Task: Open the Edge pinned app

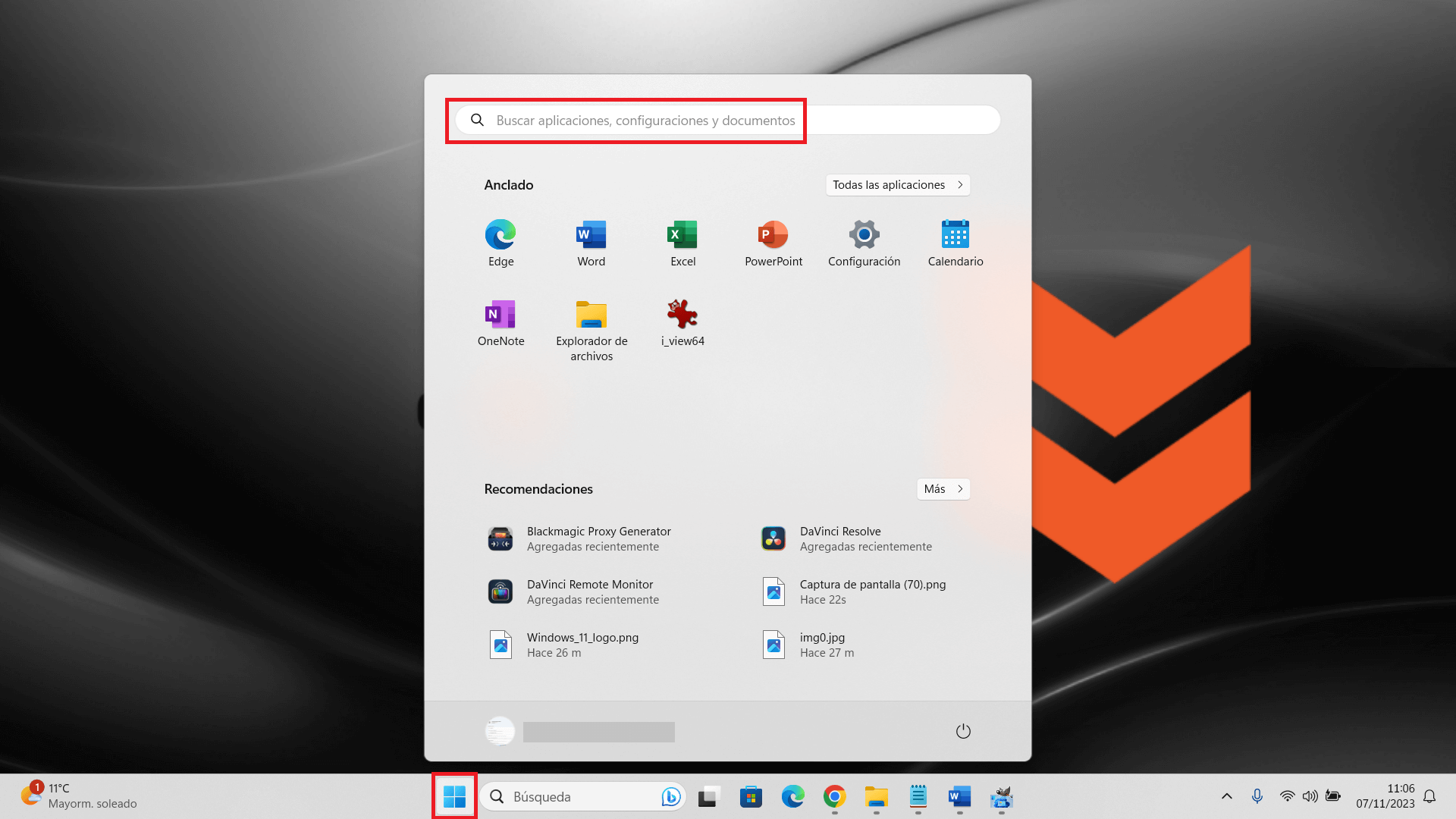Action: [500, 243]
